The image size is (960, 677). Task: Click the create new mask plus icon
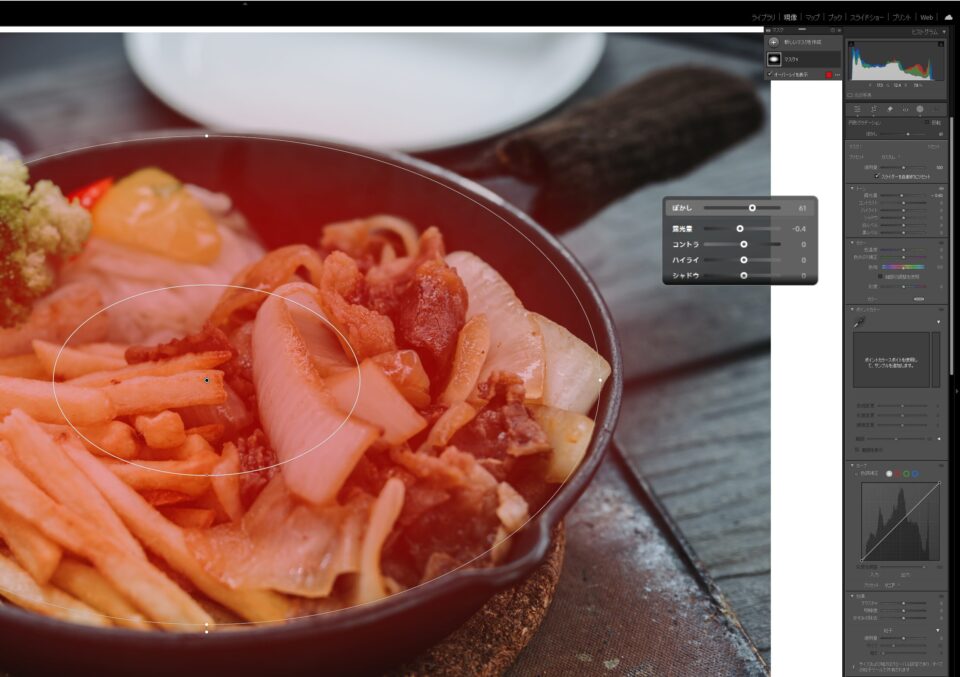775,43
